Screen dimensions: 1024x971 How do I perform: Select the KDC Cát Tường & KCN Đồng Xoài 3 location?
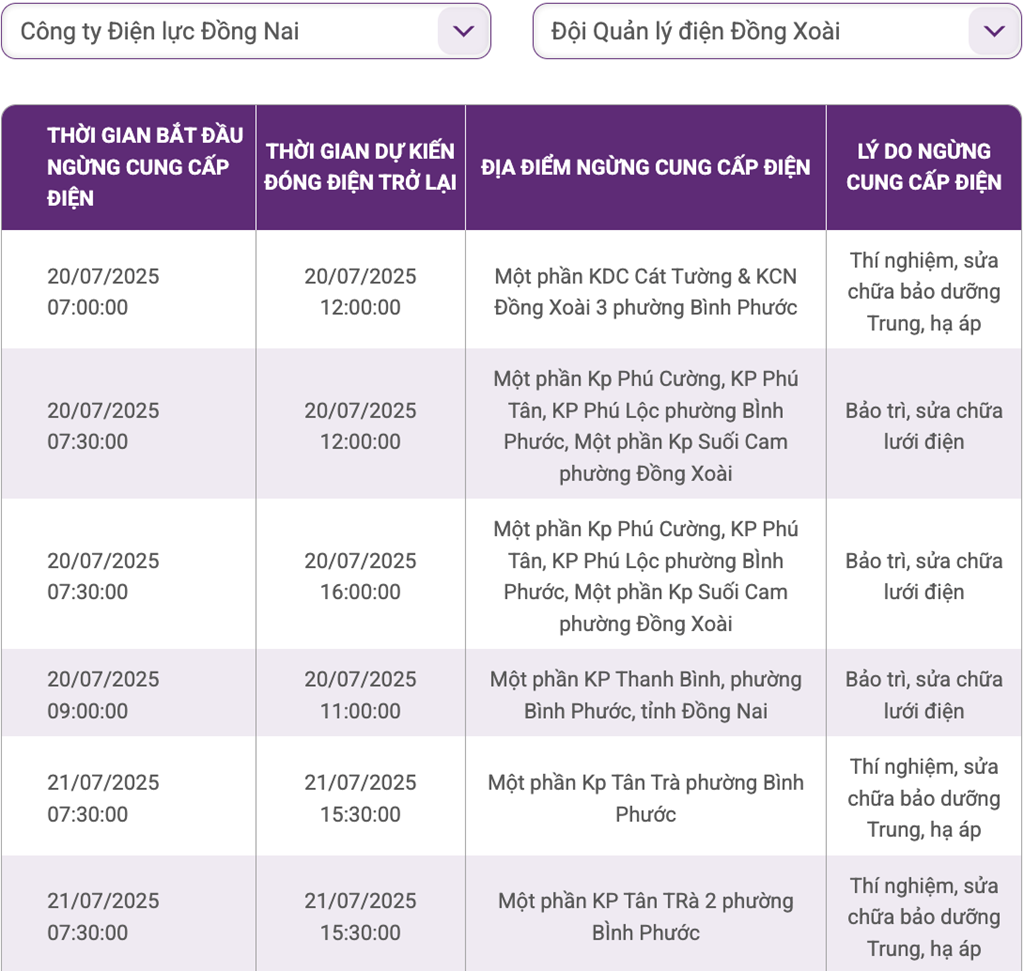tap(645, 291)
